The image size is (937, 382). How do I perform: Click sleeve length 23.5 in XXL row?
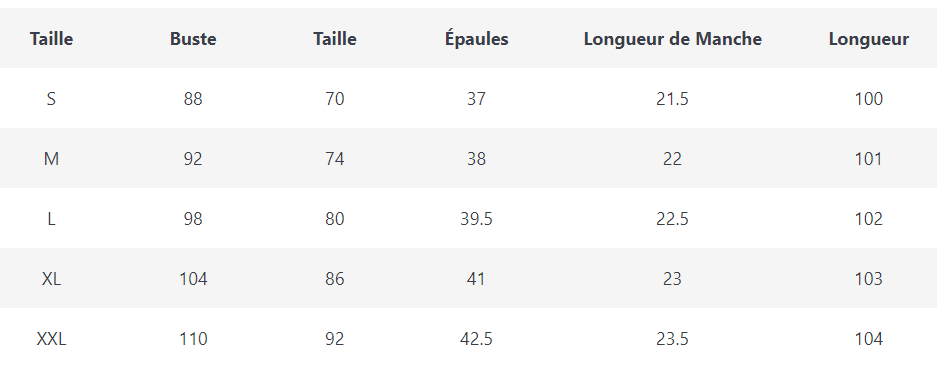(x=672, y=340)
